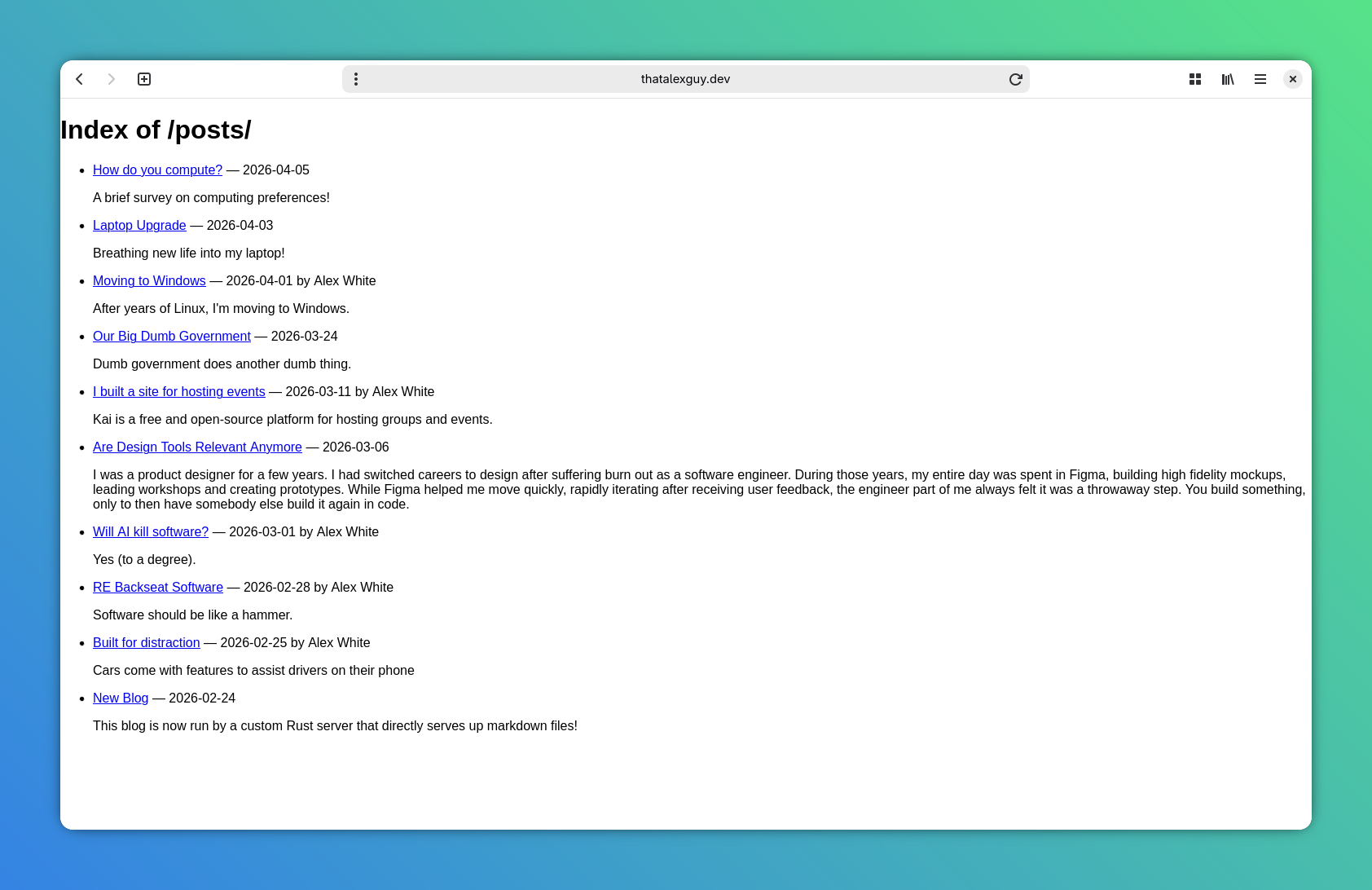Open a new browser tab
This screenshot has width=1372, height=890.
(144, 79)
